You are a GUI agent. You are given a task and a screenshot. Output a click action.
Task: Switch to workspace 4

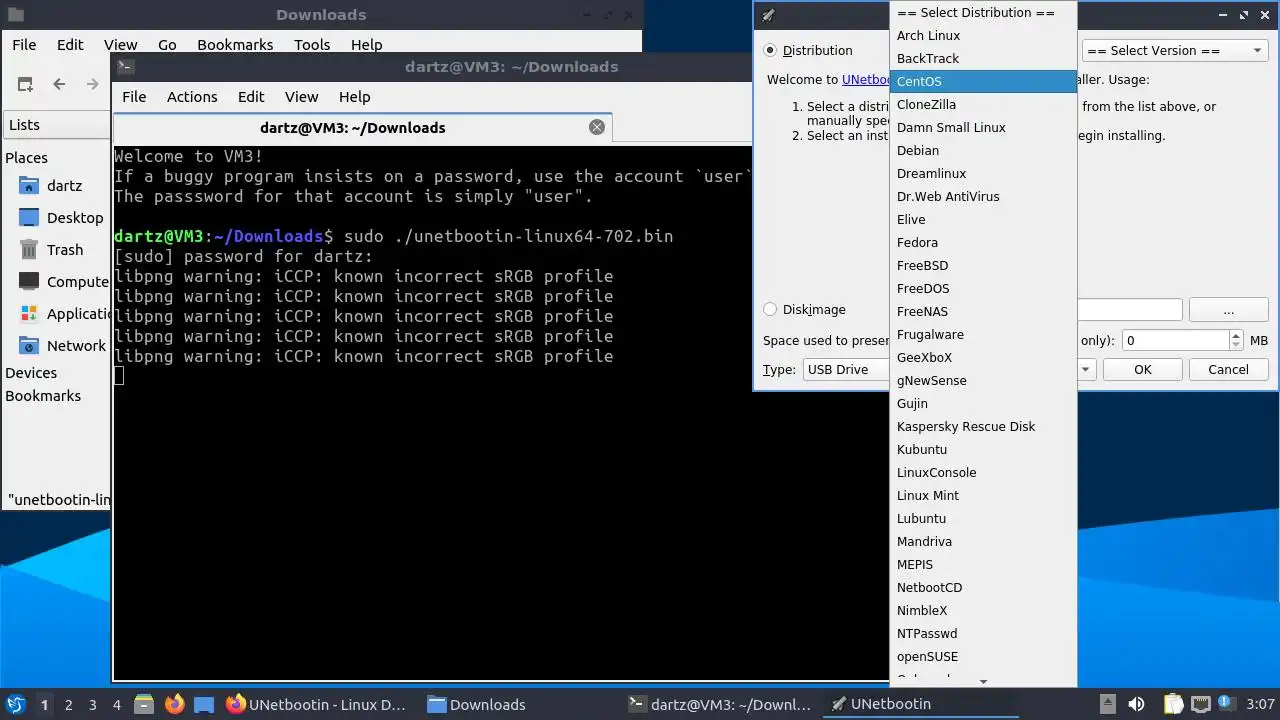(116, 705)
